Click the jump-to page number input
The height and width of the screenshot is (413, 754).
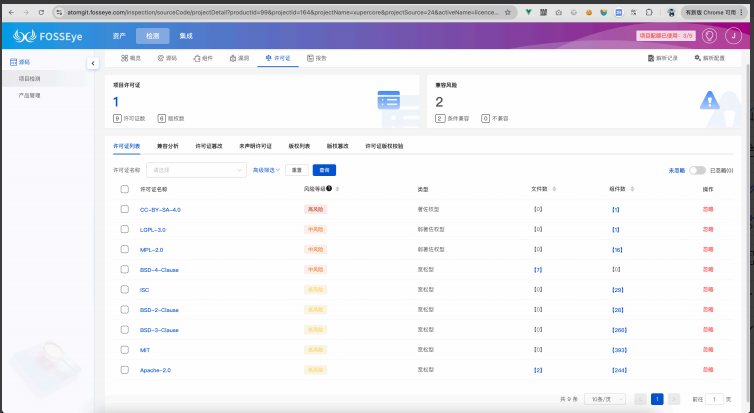714,399
